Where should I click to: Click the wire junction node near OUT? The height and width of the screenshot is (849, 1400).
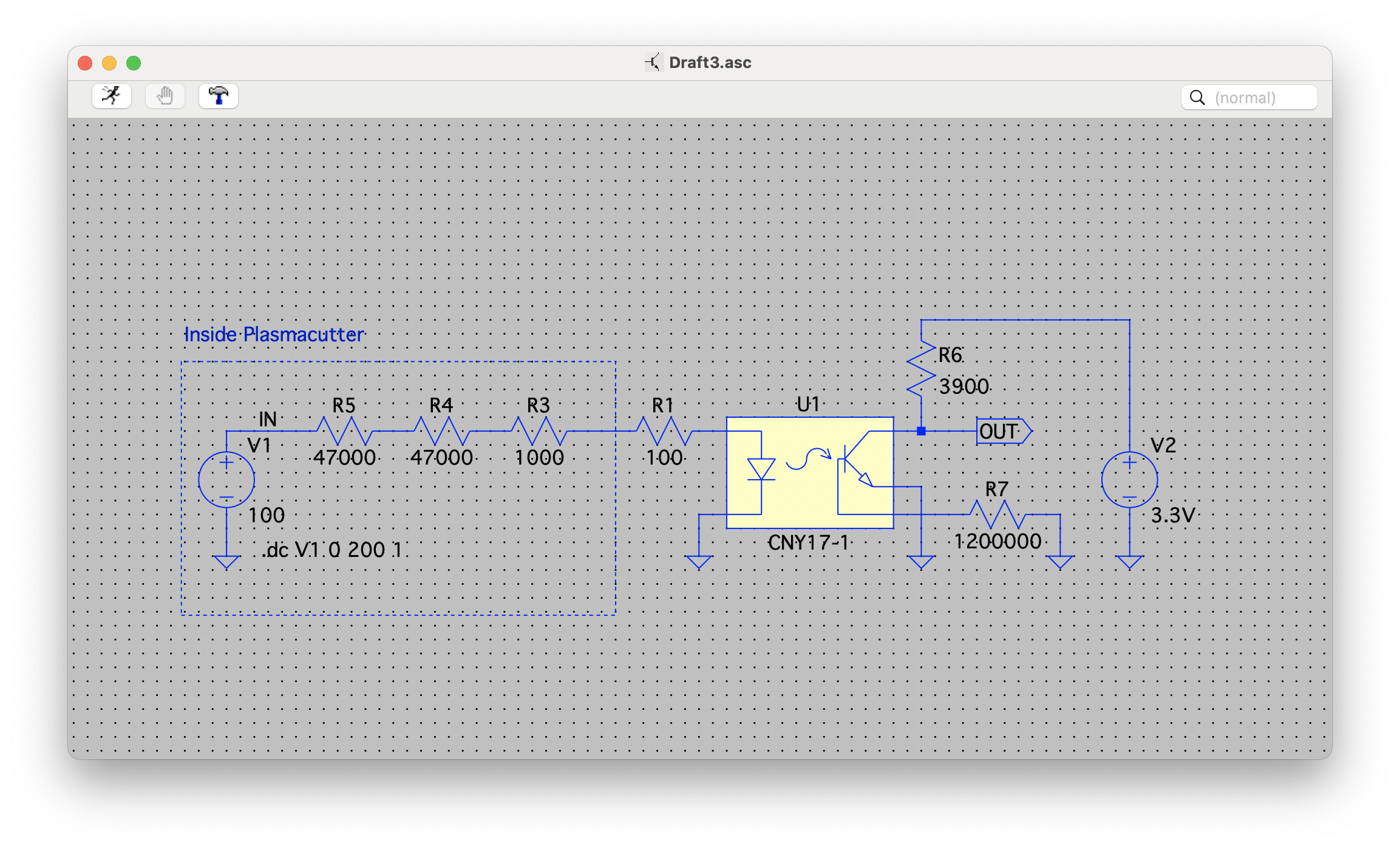(x=921, y=431)
